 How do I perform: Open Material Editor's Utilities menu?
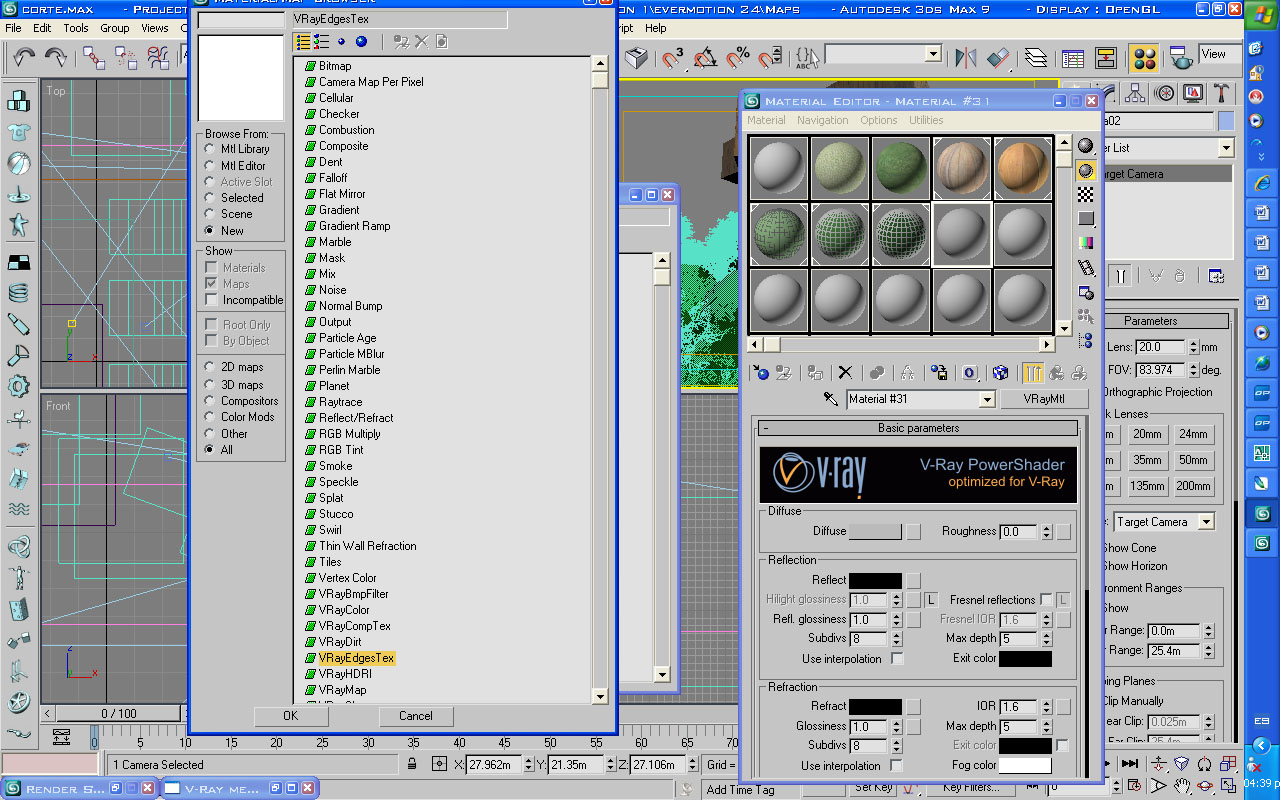coord(926,120)
